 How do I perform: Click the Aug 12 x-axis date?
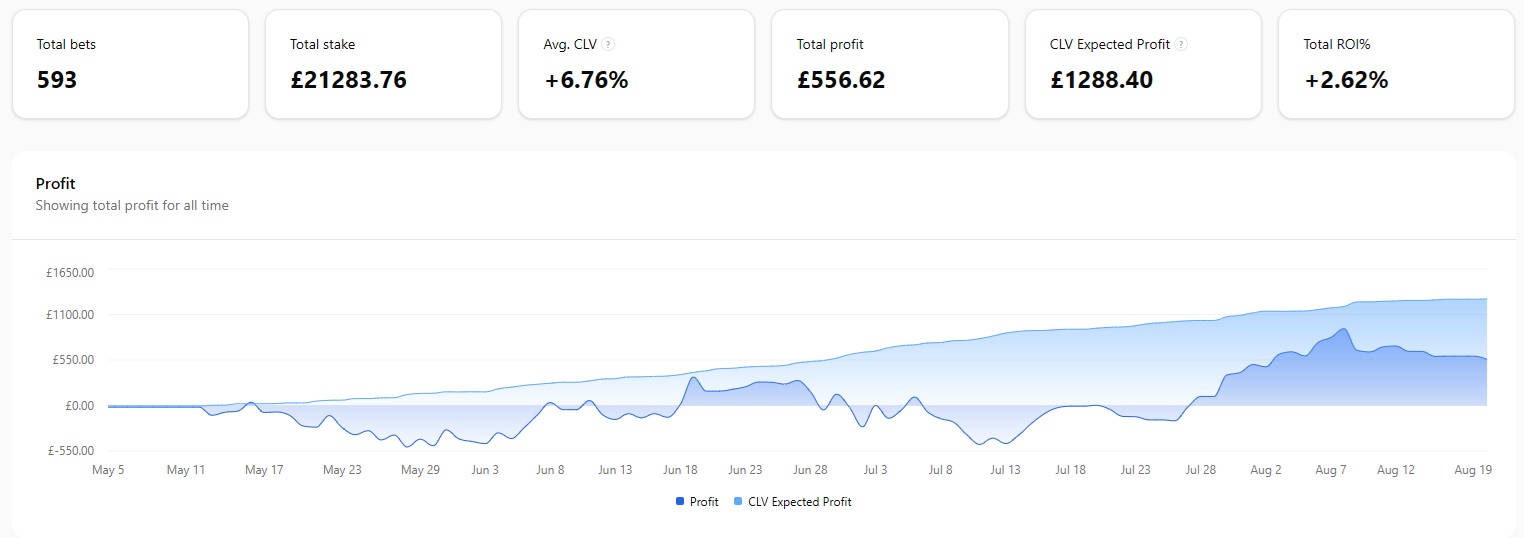tap(1395, 470)
